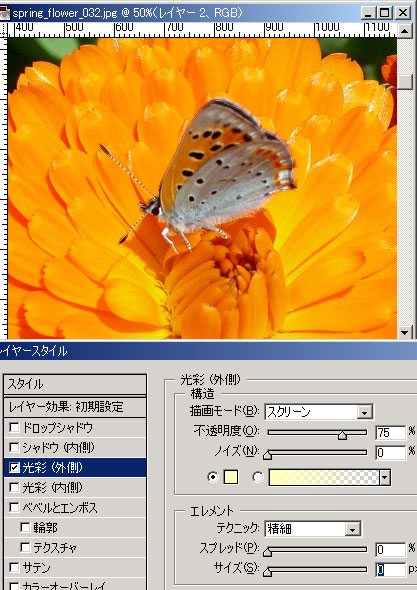Enable the 光彩 (内側) checkbox
This screenshot has height=590, width=417.
pos(14,488)
